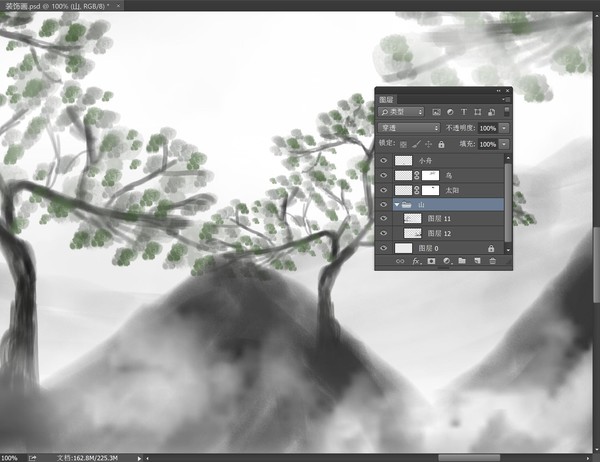This screenshot has height=462, width=600.
Task: Click the fill 100% value field
Action: pos(488,144)
